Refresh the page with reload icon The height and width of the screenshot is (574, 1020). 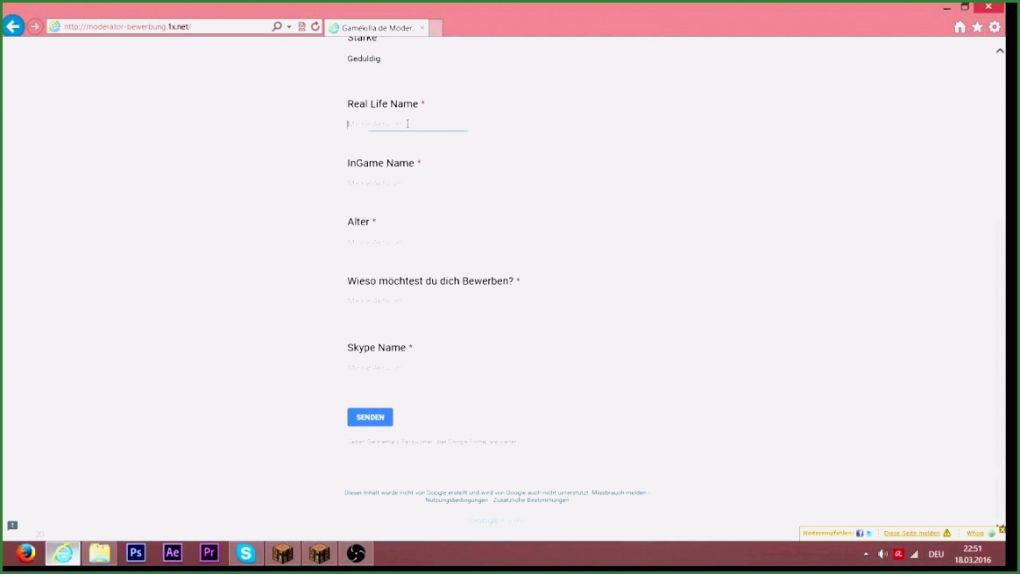pyautogui.click(x=316, y=27)
